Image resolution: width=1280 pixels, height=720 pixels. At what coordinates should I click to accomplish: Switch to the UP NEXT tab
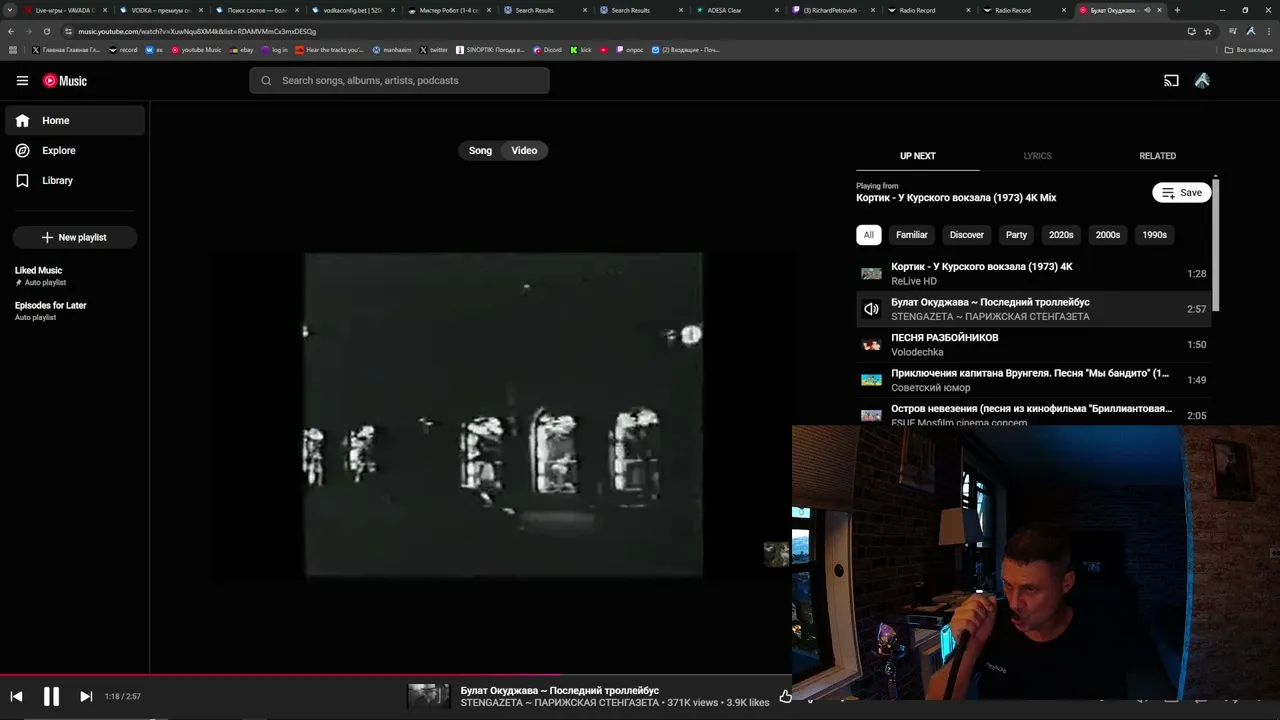(917, 156)
